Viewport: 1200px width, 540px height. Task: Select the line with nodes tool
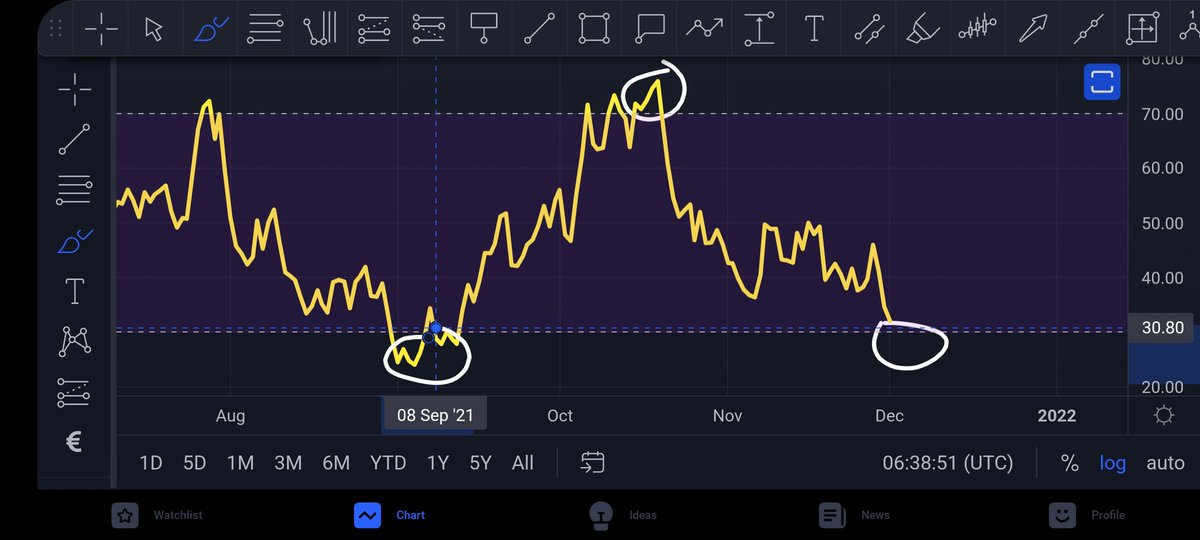[1088, 28]
